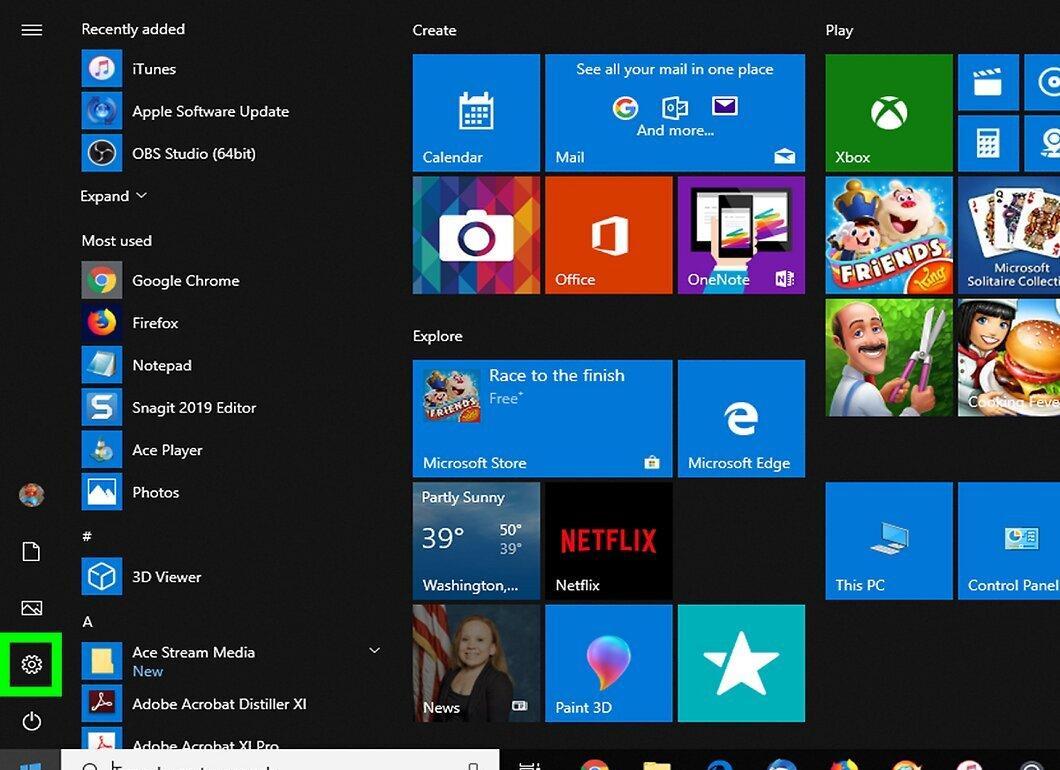Open the Cooking Fever tile

point(1009,357)
